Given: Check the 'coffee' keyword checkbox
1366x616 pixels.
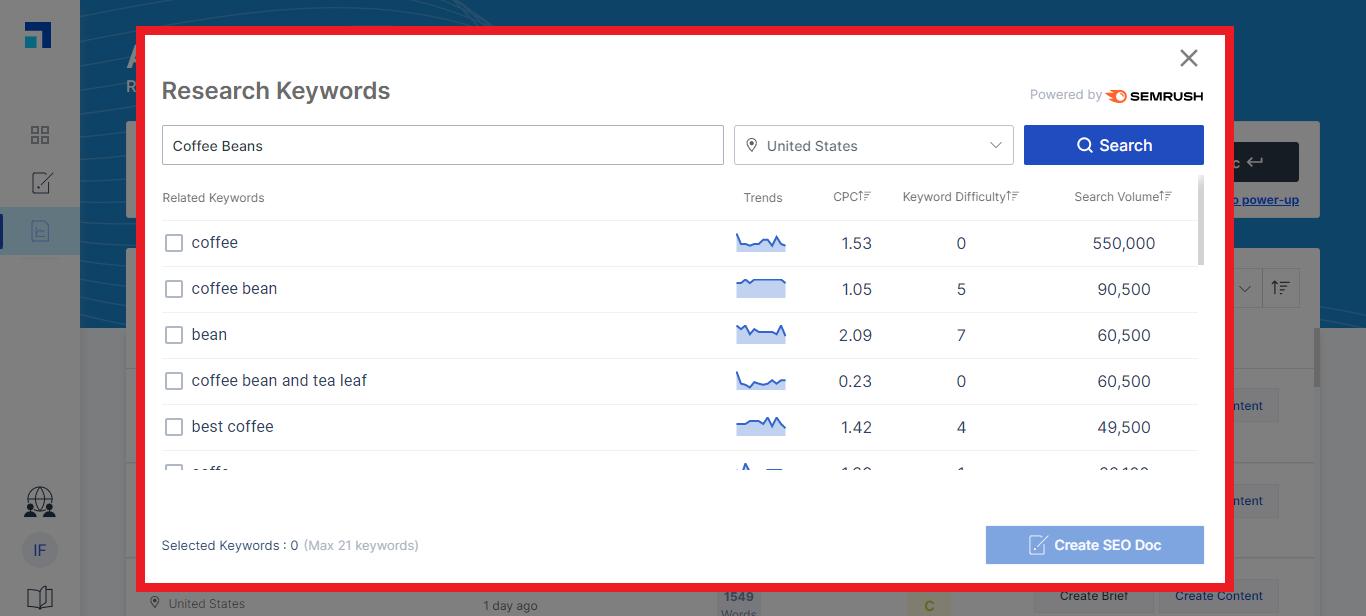Looking at the screenshot, I should (x=174, y=243).
